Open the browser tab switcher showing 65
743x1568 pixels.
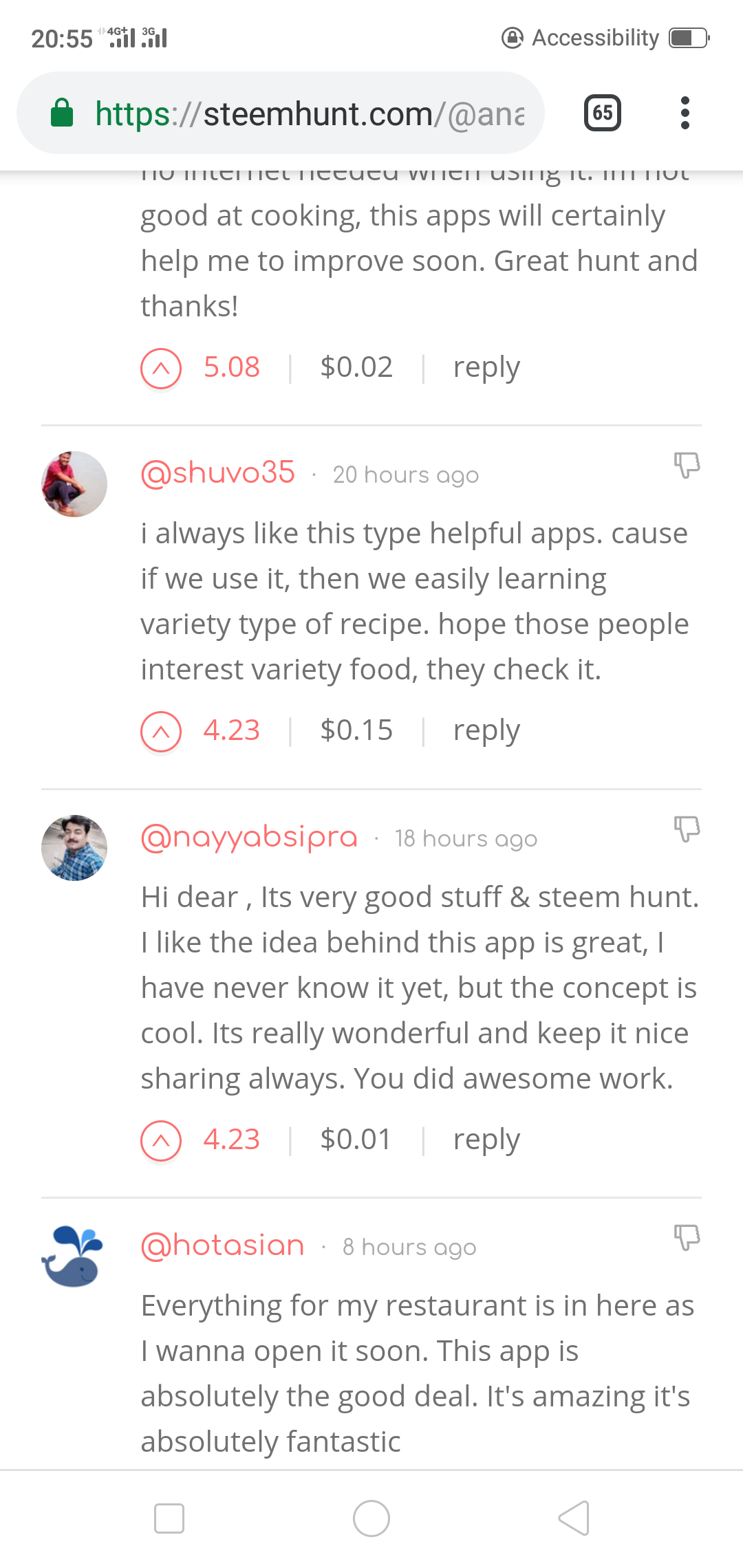click(602, 113)
